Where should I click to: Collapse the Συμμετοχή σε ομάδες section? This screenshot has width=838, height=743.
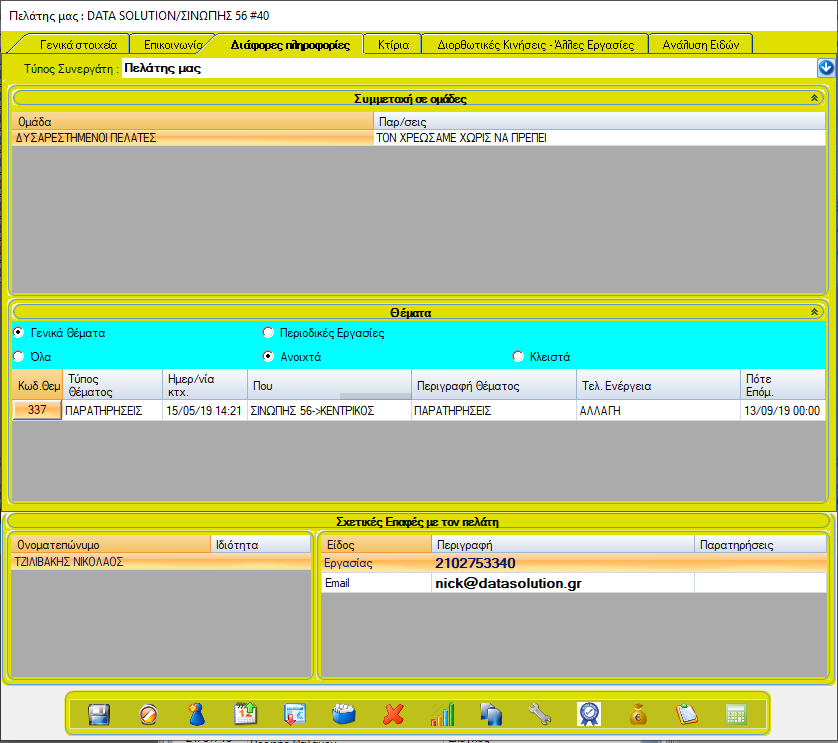[x=814, y=98]
